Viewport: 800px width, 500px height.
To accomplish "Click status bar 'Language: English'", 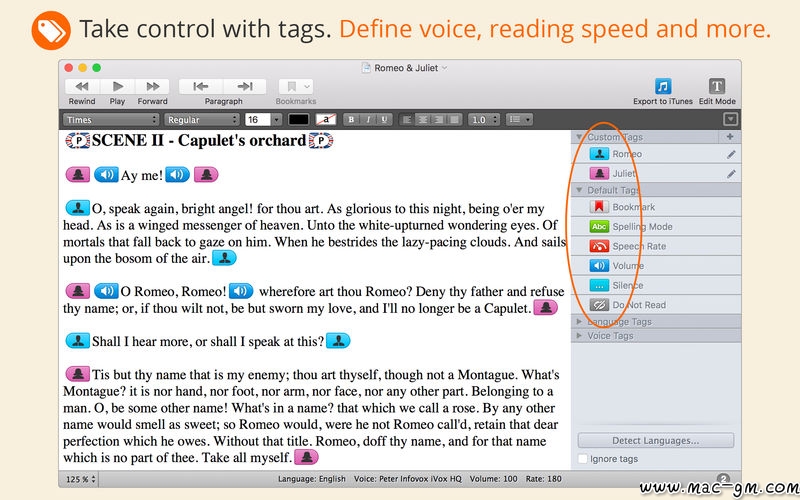I will click(312, 479).
